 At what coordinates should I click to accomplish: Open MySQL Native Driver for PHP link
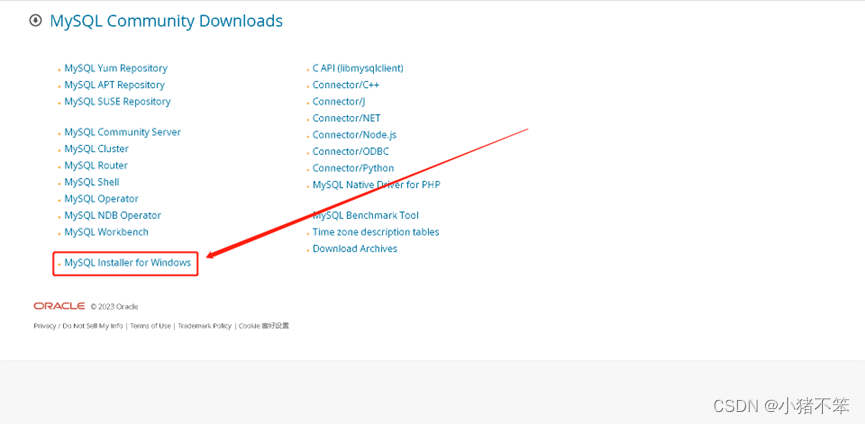coord(376,185)
